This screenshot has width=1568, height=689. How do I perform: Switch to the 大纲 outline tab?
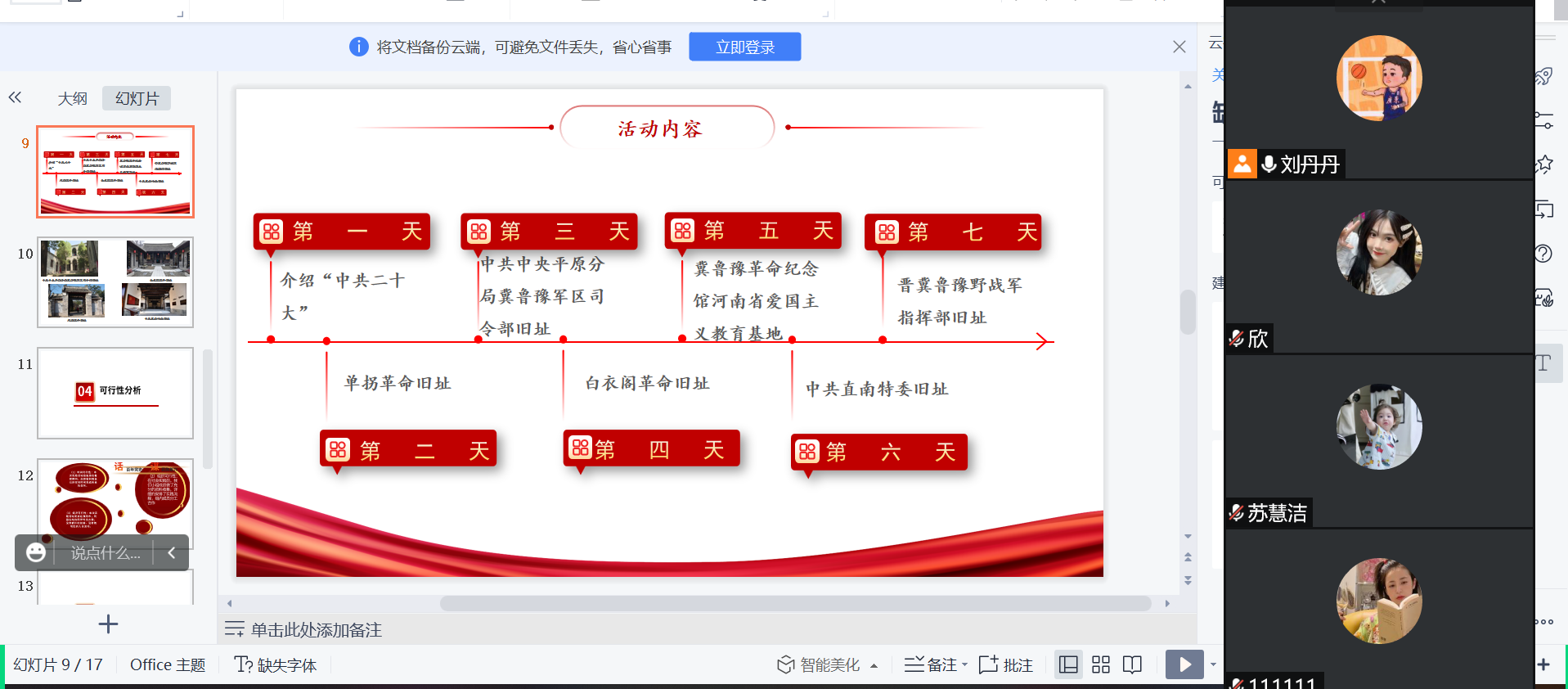point(72,98)
